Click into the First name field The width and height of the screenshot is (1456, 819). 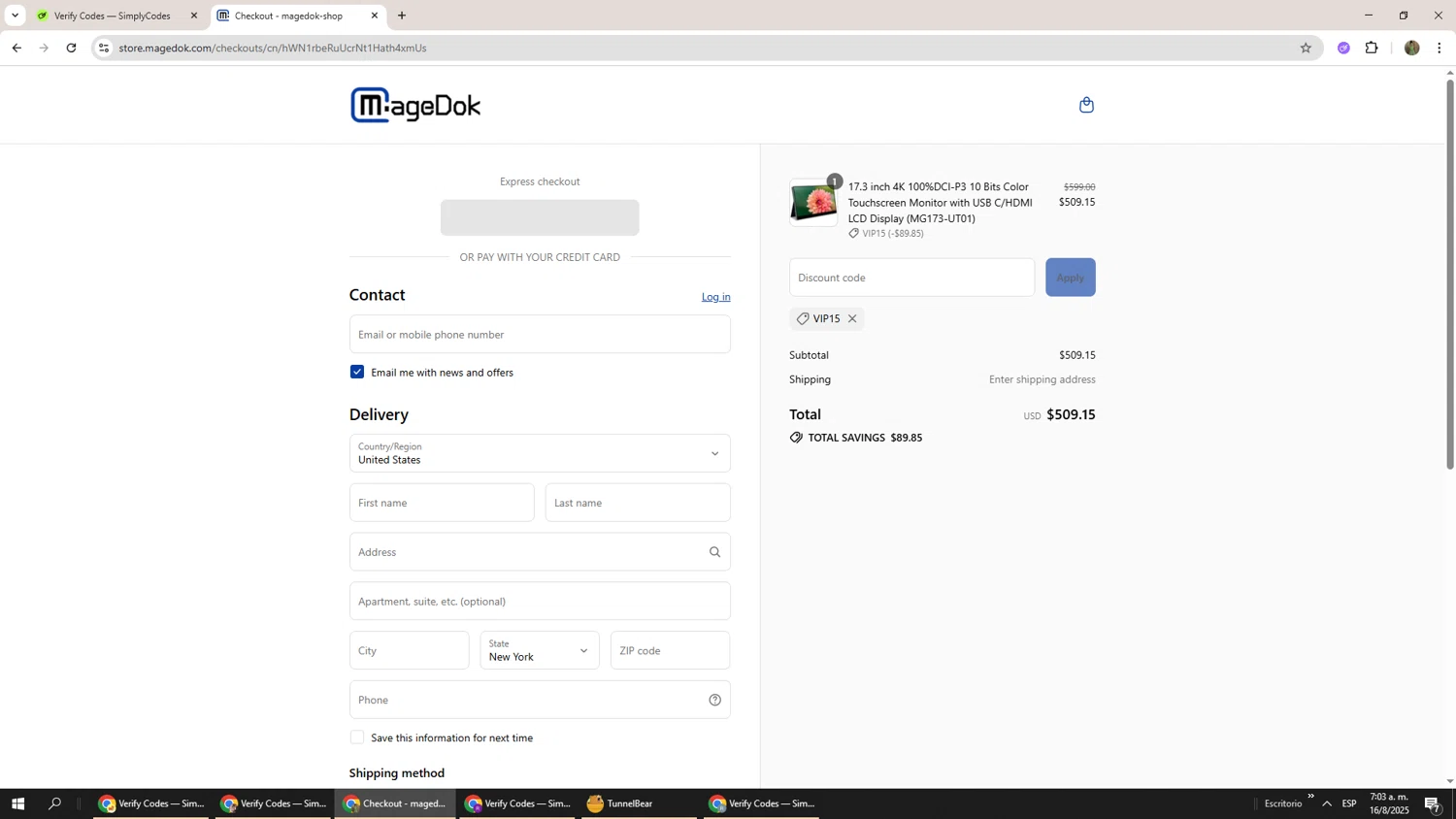tap(442, 503)
